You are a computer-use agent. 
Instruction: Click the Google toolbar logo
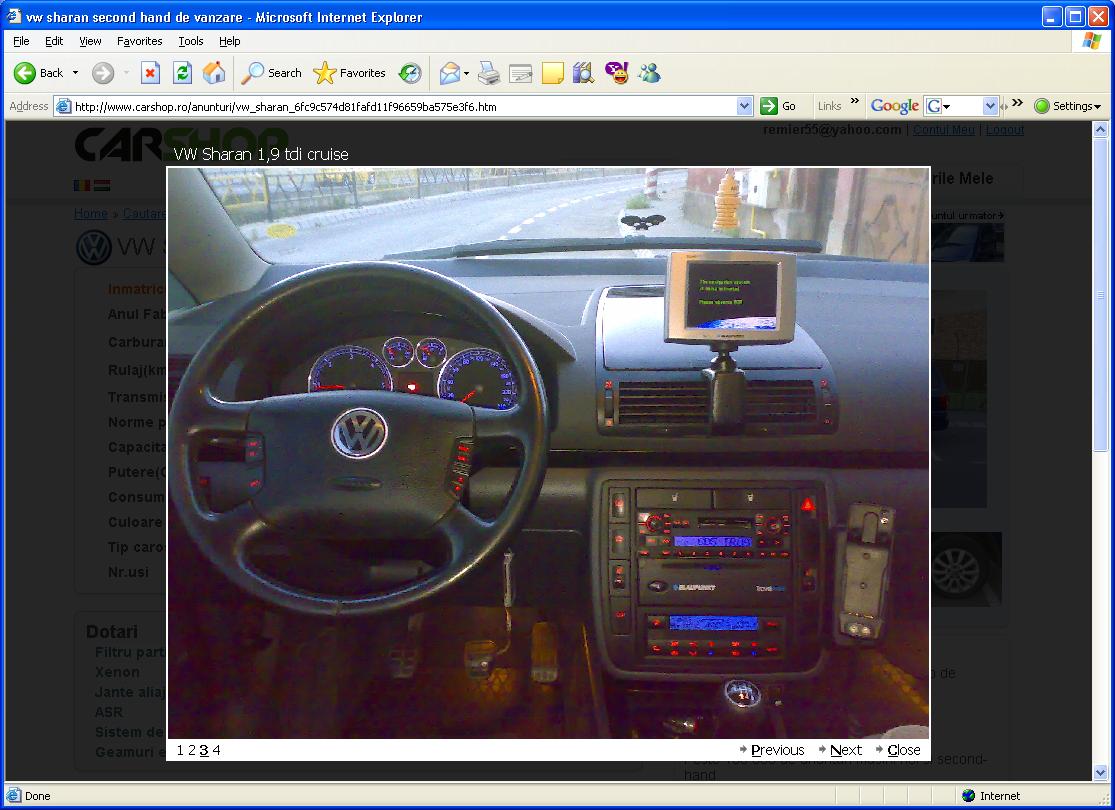(x=895, y=106)
